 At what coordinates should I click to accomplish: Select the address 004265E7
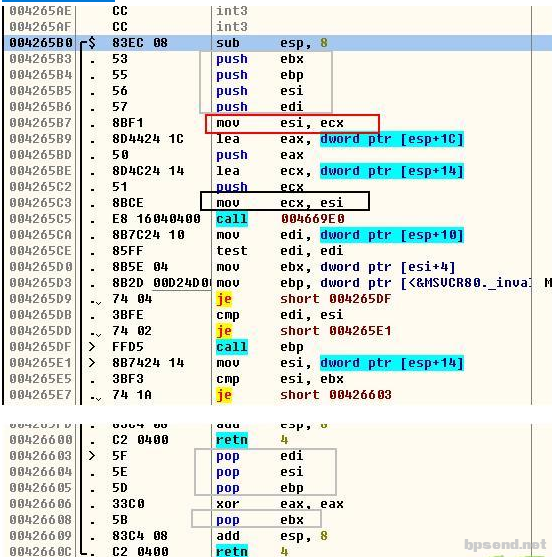[41, 395]
